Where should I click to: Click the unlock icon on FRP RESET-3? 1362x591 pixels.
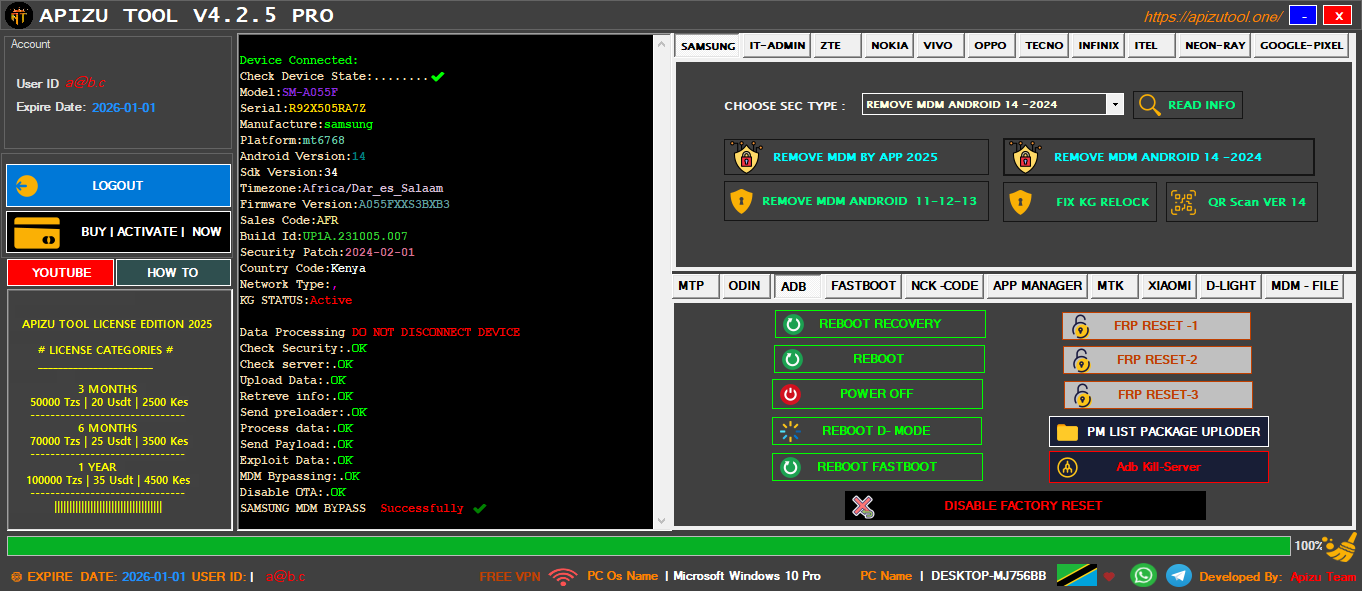coord(1080,395)
